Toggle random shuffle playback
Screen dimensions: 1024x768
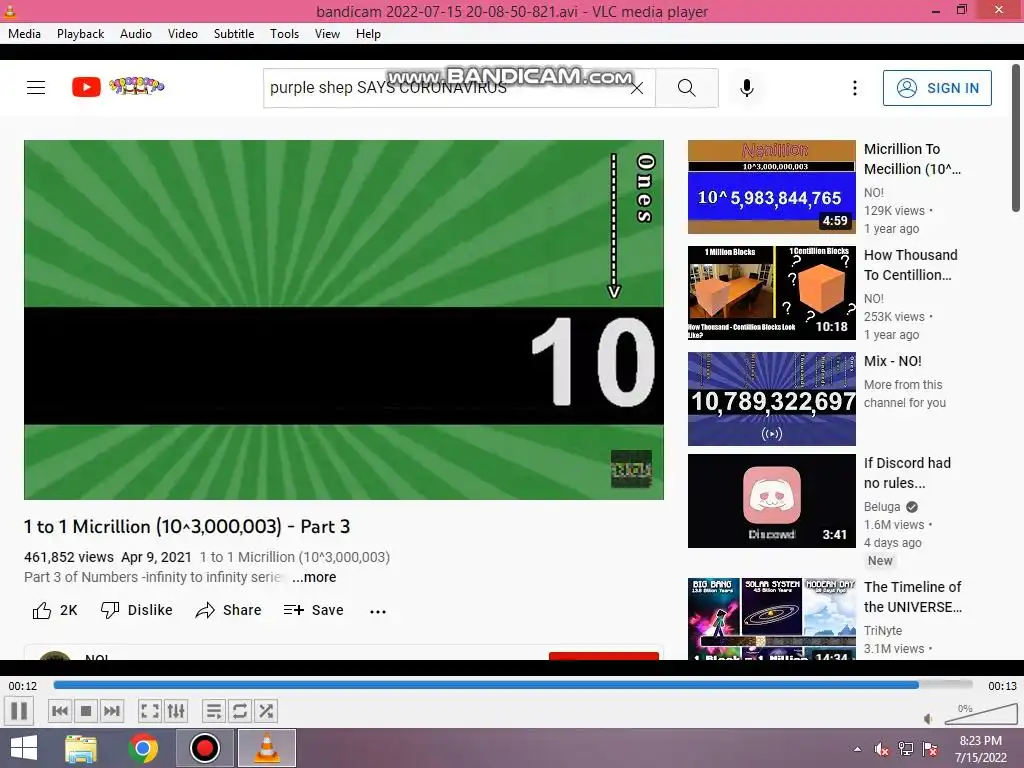[266, 711]
